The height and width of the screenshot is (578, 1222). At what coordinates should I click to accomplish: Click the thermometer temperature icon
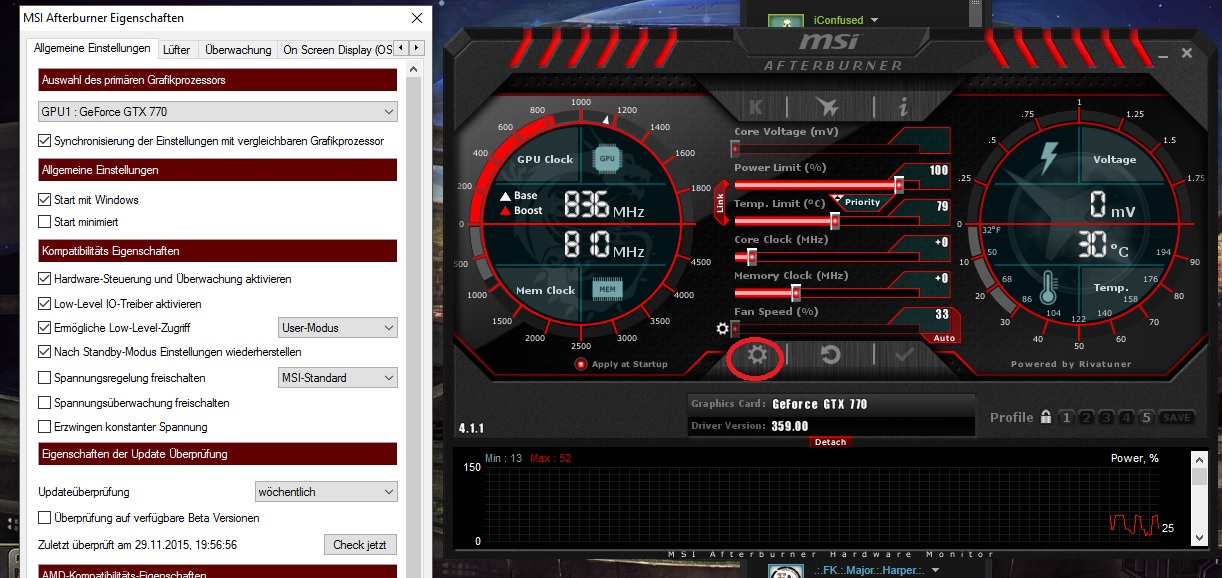click(x=1050, y=288)
